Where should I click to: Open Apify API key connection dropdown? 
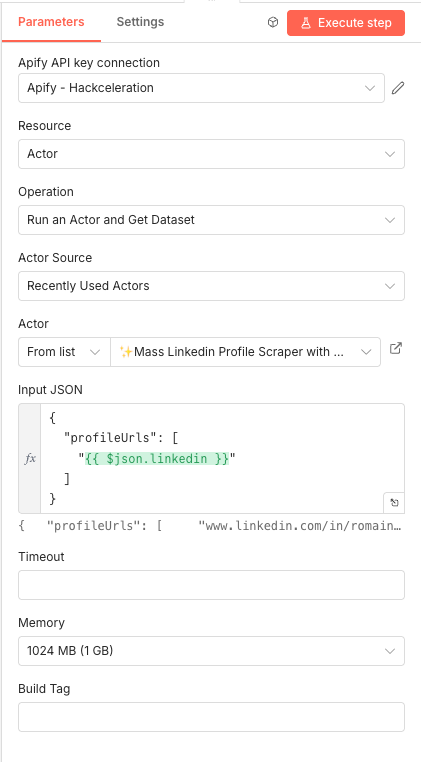click(x=201, y=88)
